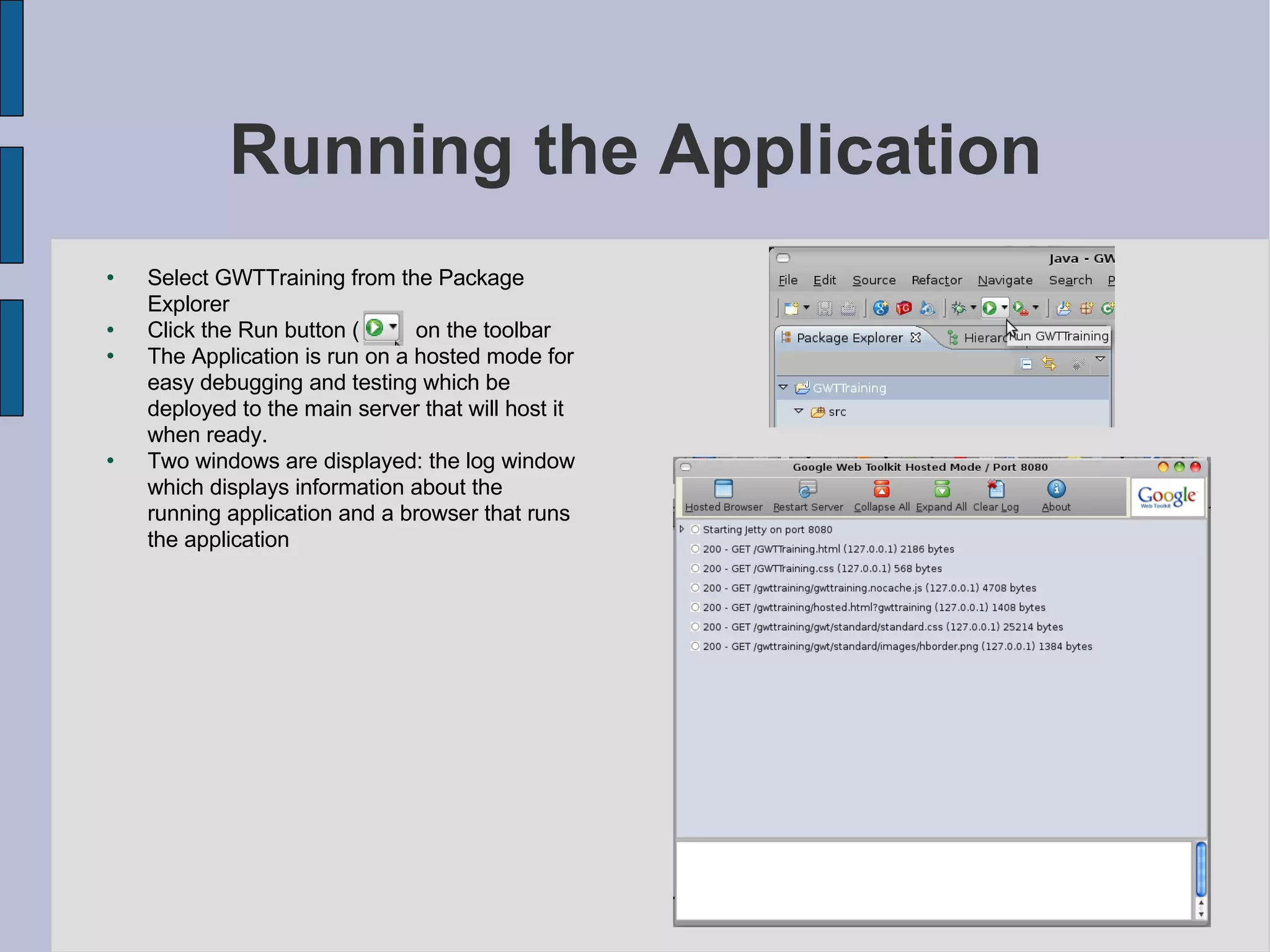Select the radio beside the standard.css log entry

pyautogui.click(x=695, y=626)
